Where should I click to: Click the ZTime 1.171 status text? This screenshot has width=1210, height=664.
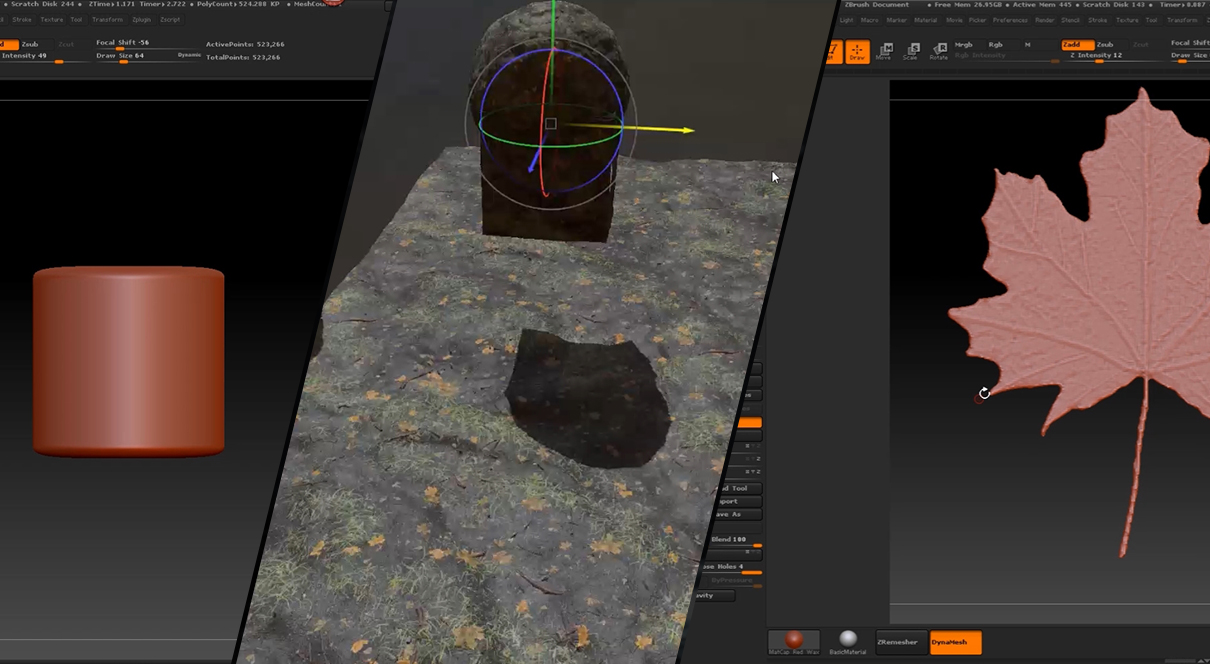[x=111, y=4]
